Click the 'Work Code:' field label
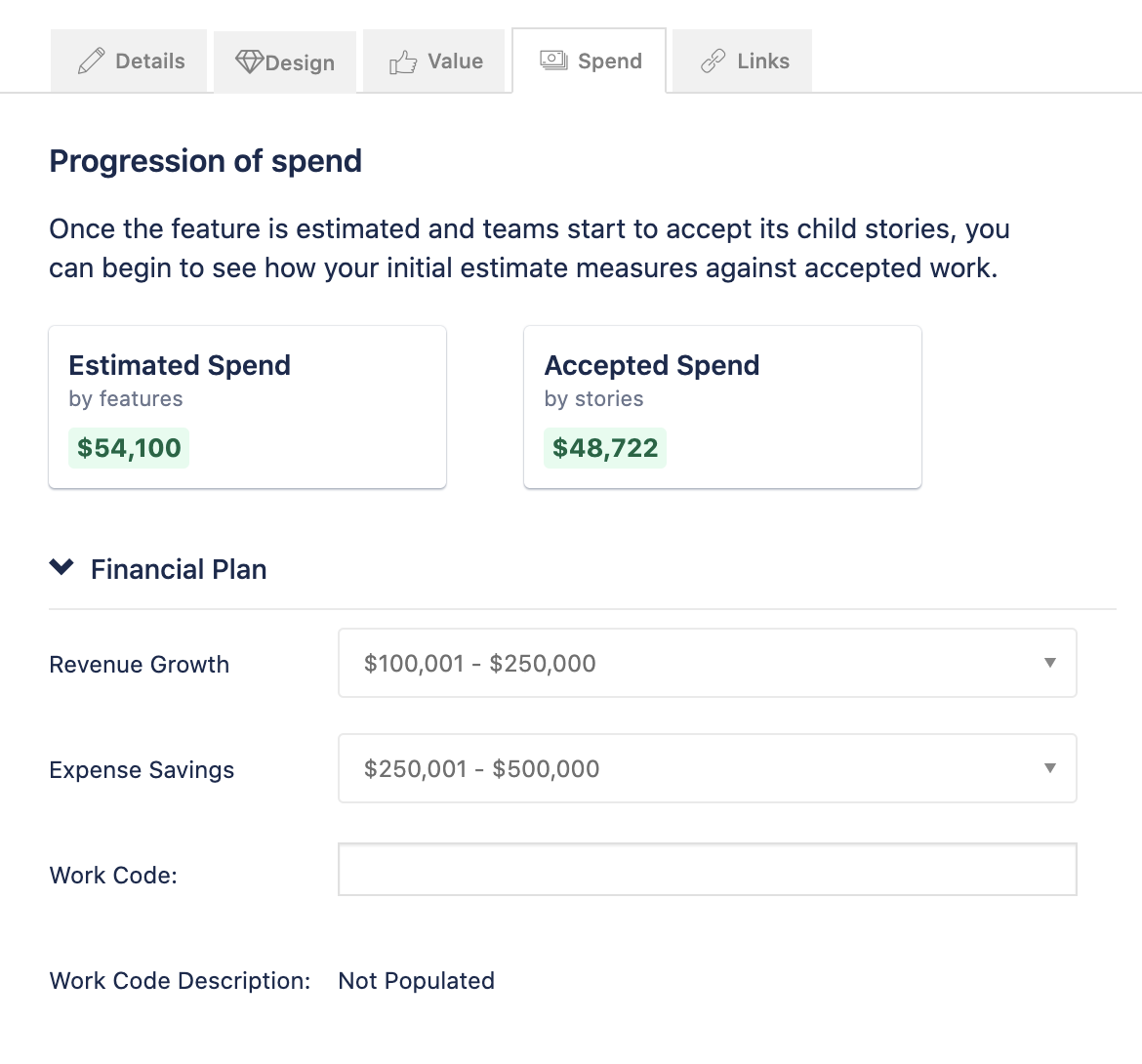1142x1064 pixels. click(113, 876)
